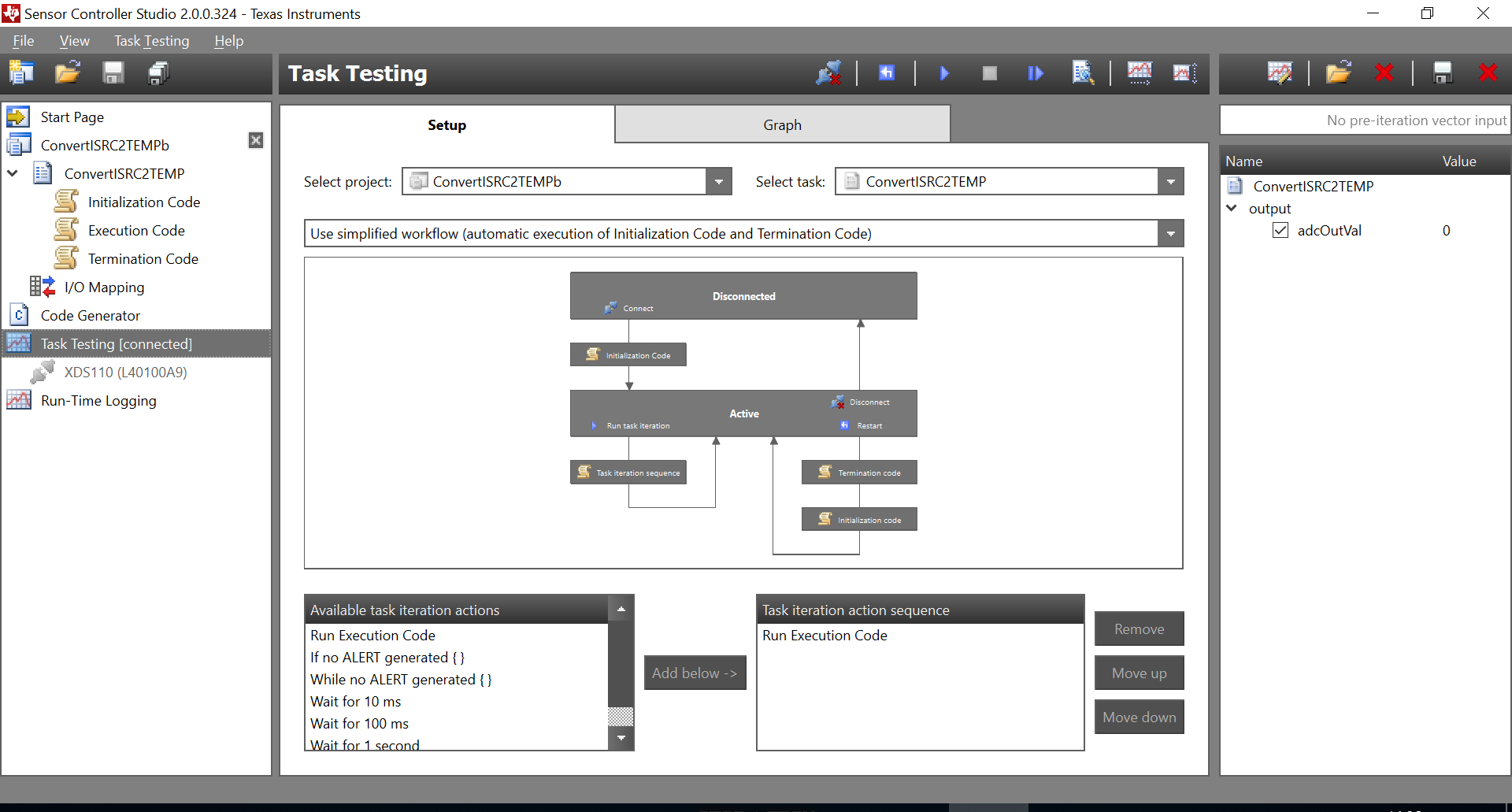Click the Termination code box in the diagram

pyautogui.click(x=859, y=473)
